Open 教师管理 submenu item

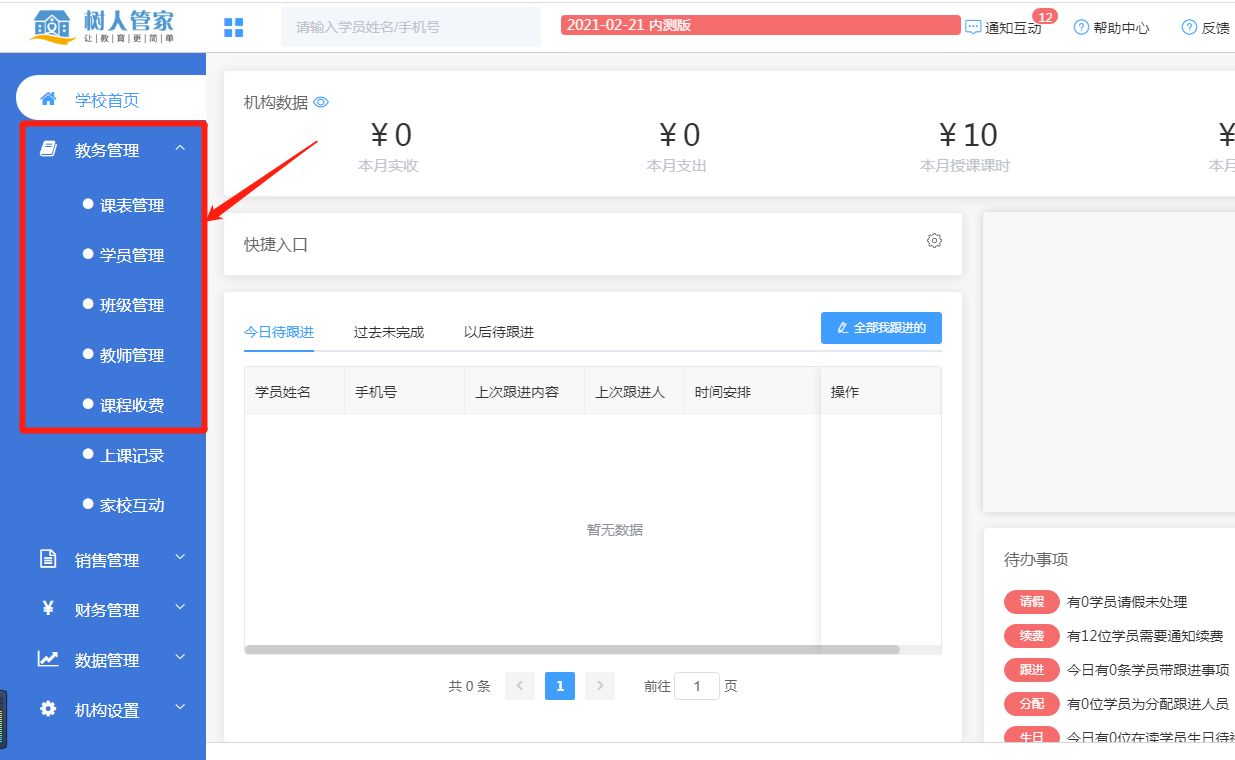click(132, 355)
